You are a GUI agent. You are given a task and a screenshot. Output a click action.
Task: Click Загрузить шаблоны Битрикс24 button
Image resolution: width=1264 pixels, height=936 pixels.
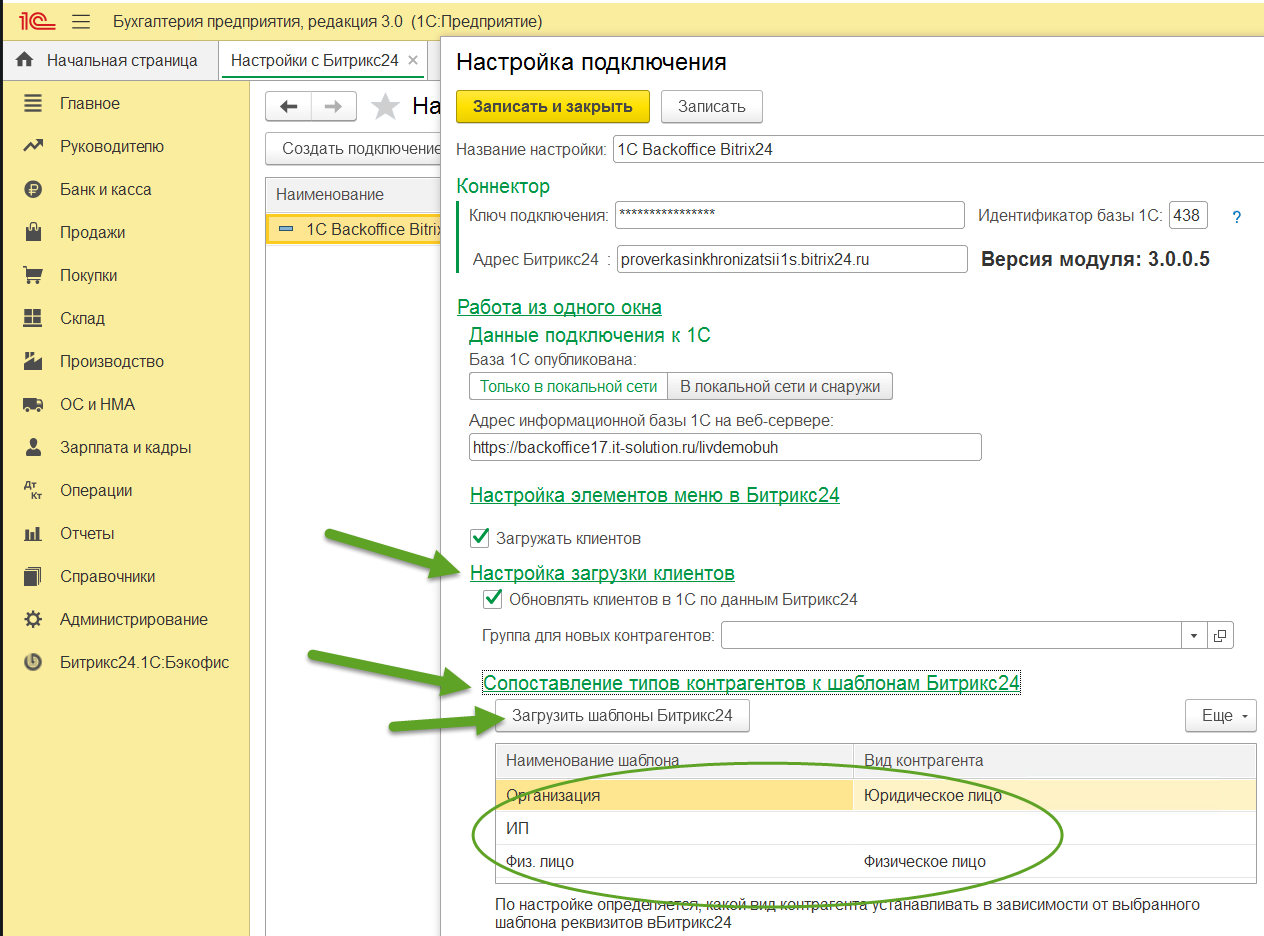point(622,716)
